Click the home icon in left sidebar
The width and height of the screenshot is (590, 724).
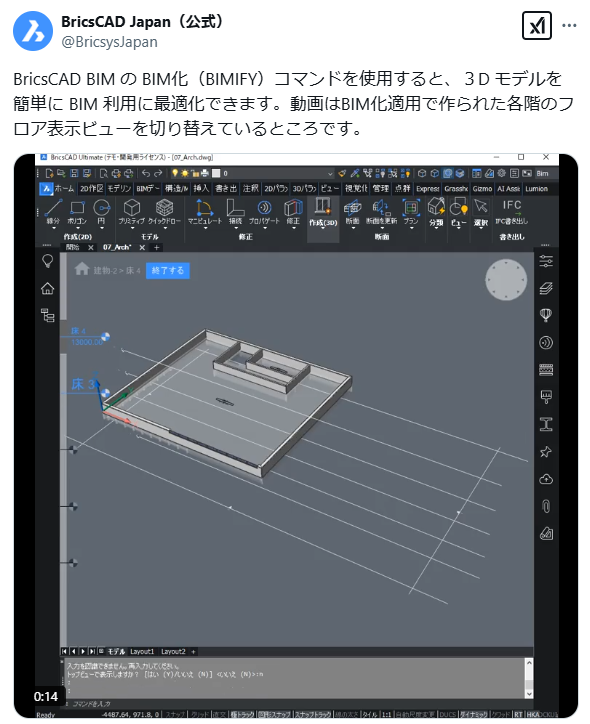click(48, 289)
